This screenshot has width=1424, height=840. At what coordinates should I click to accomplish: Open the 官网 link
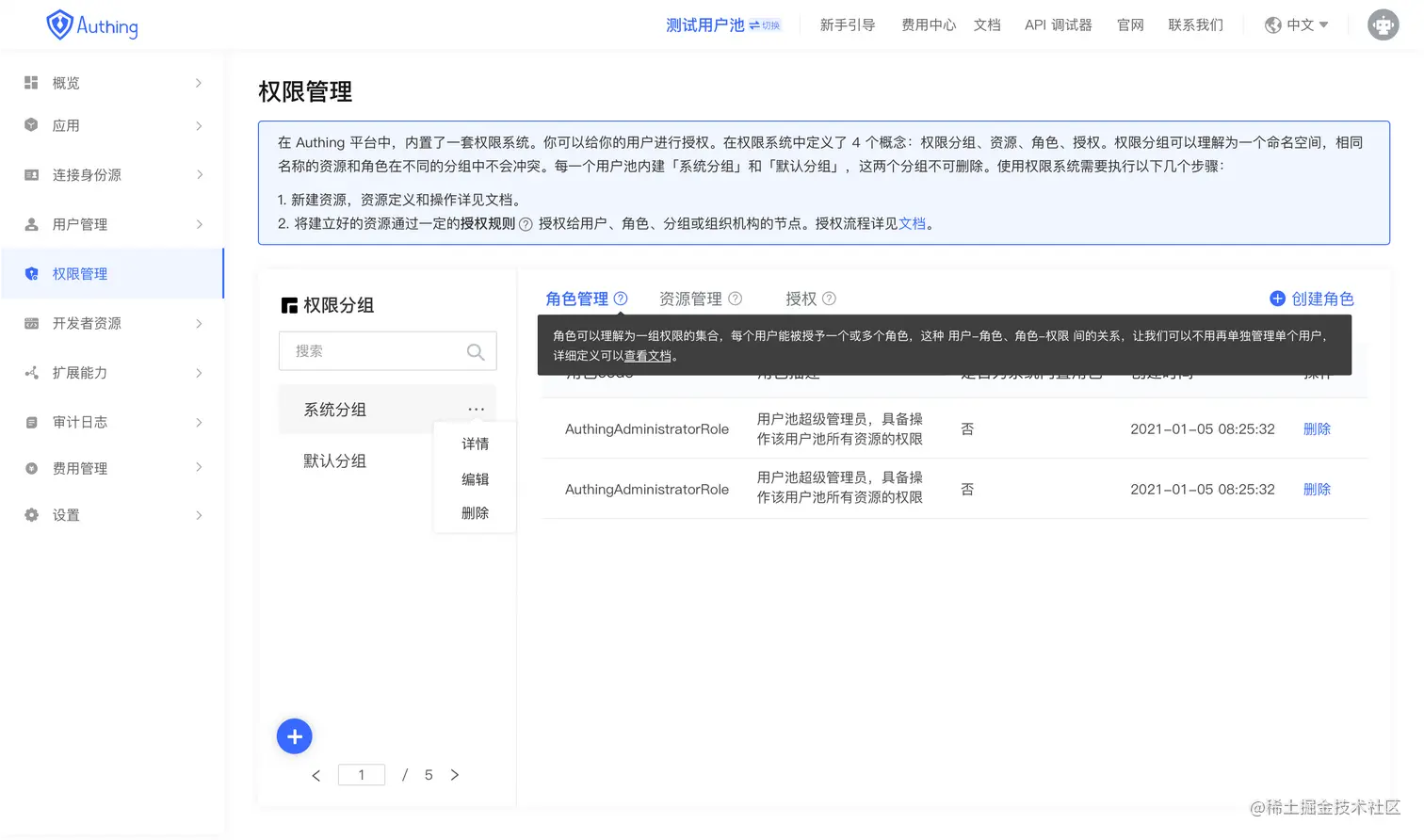(x=1130, y=25)
